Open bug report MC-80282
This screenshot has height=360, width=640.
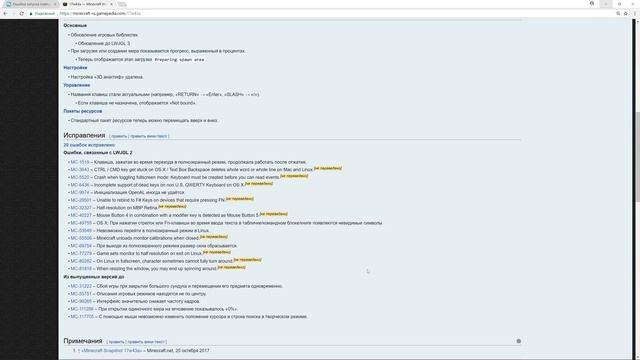[x=81, y=261]
